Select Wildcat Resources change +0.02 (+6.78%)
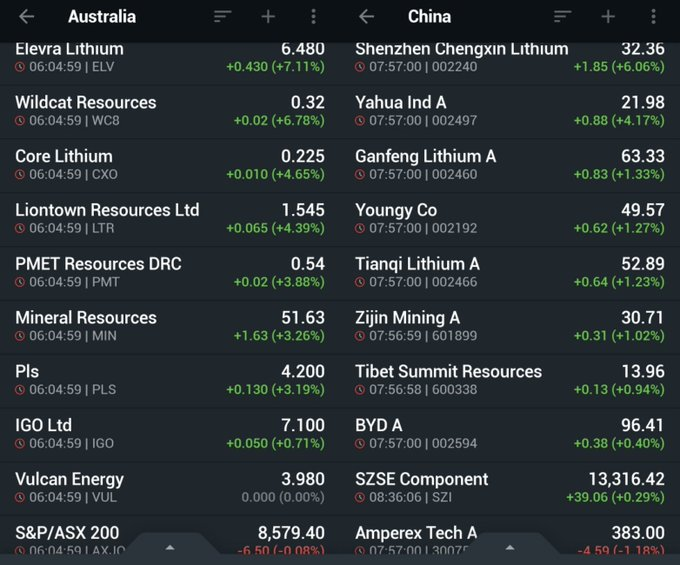This screenshot has width=680, height=565. (x=279, y=121)
